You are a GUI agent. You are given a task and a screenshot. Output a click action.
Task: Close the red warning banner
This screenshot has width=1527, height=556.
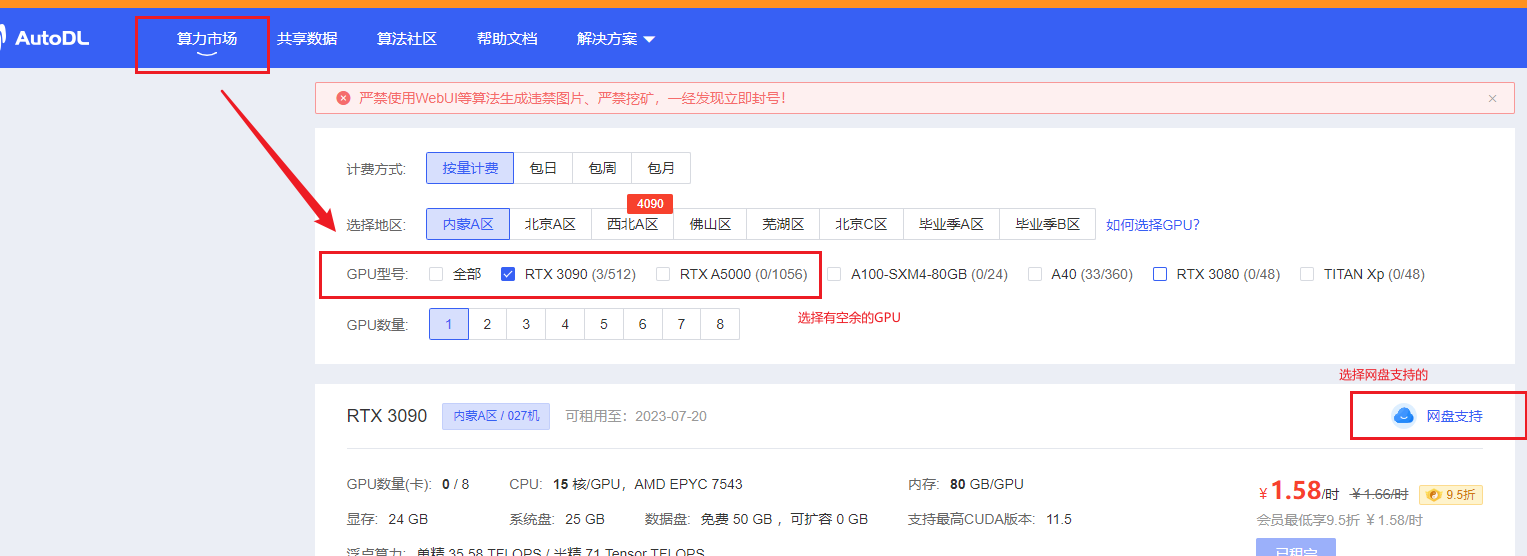click(1492, 98)
